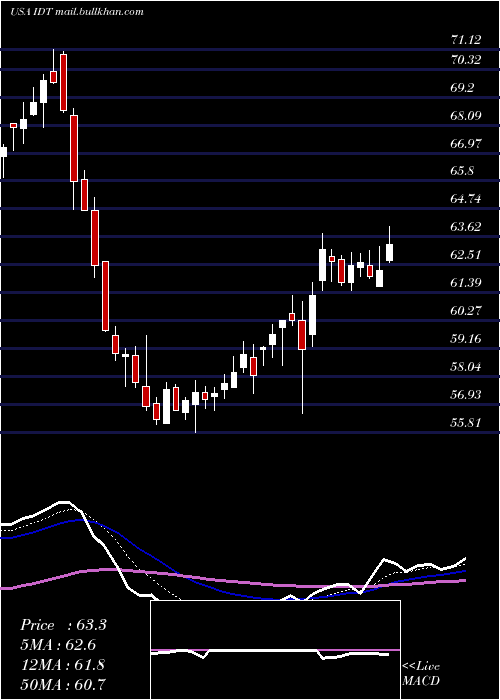The width and height of the screenshot is (500, 700).
Task: Select the 62.51 price axis label
Action: pos(466,255)
